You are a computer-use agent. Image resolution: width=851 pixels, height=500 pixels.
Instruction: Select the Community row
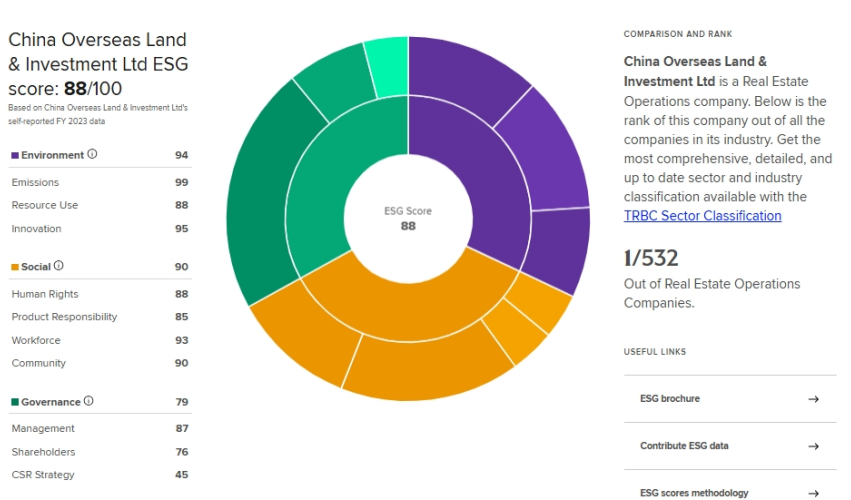100,363
